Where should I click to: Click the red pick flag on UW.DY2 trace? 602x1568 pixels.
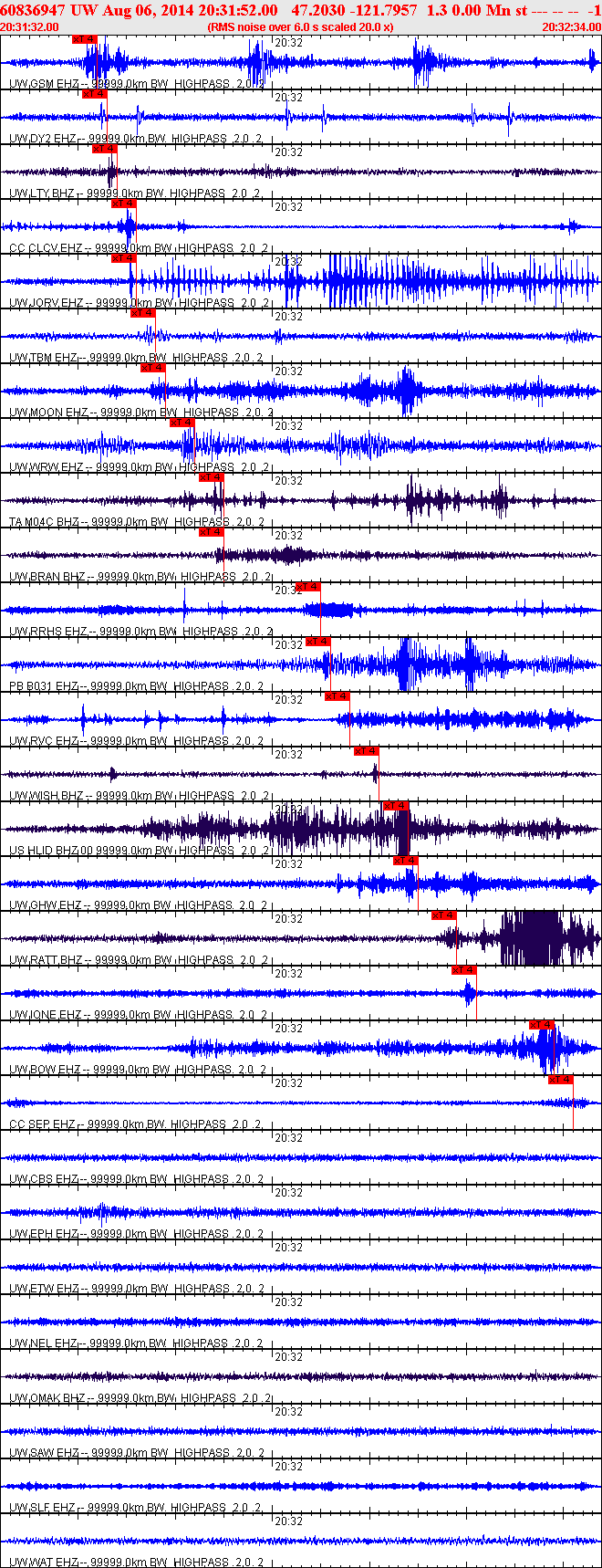[95, 94]
